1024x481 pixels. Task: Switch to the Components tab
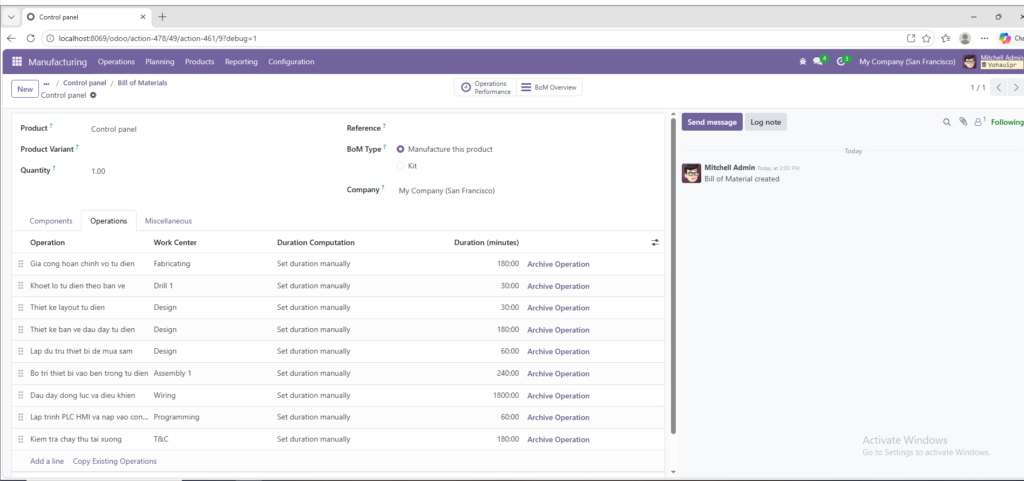[x=51, y=221]
